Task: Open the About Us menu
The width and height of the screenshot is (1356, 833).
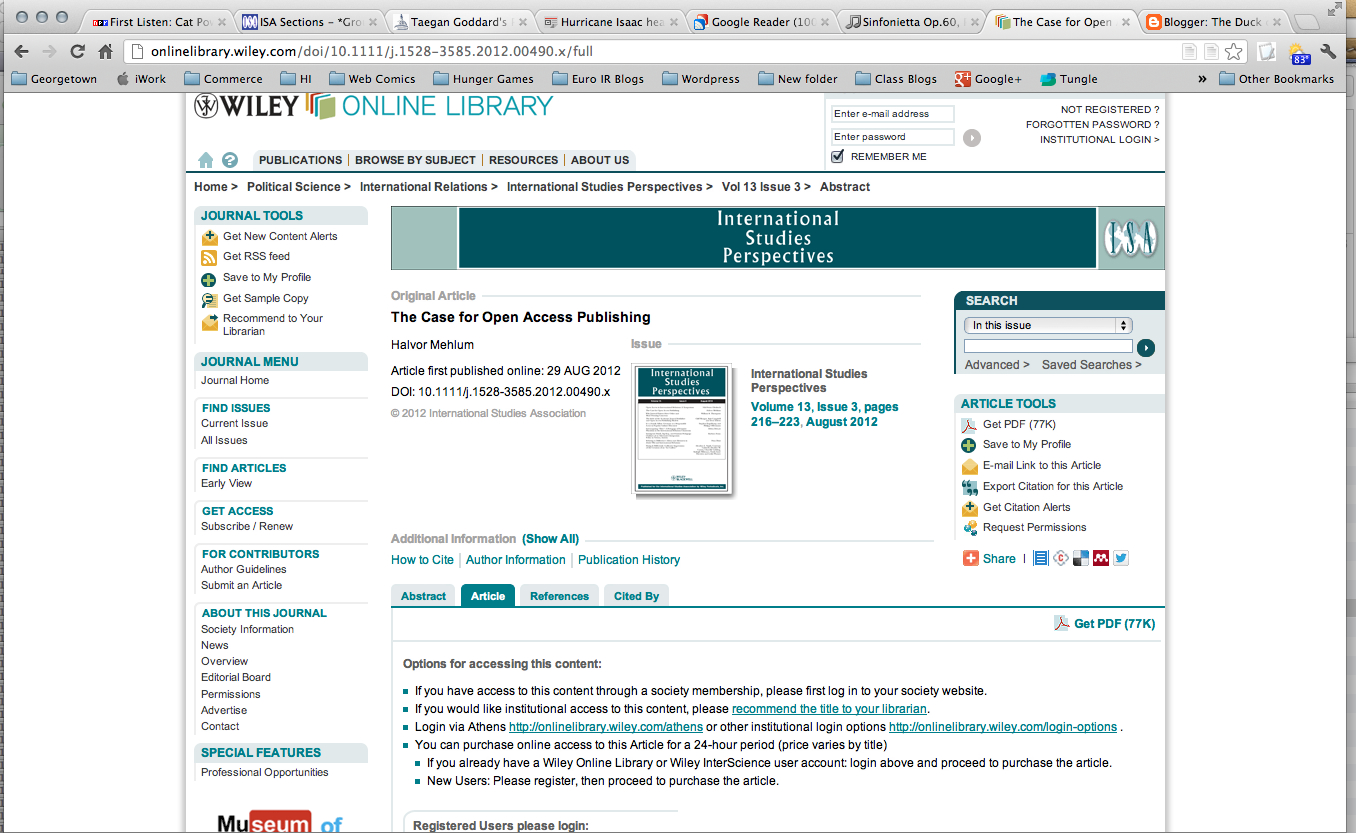Action: [600, 160]
